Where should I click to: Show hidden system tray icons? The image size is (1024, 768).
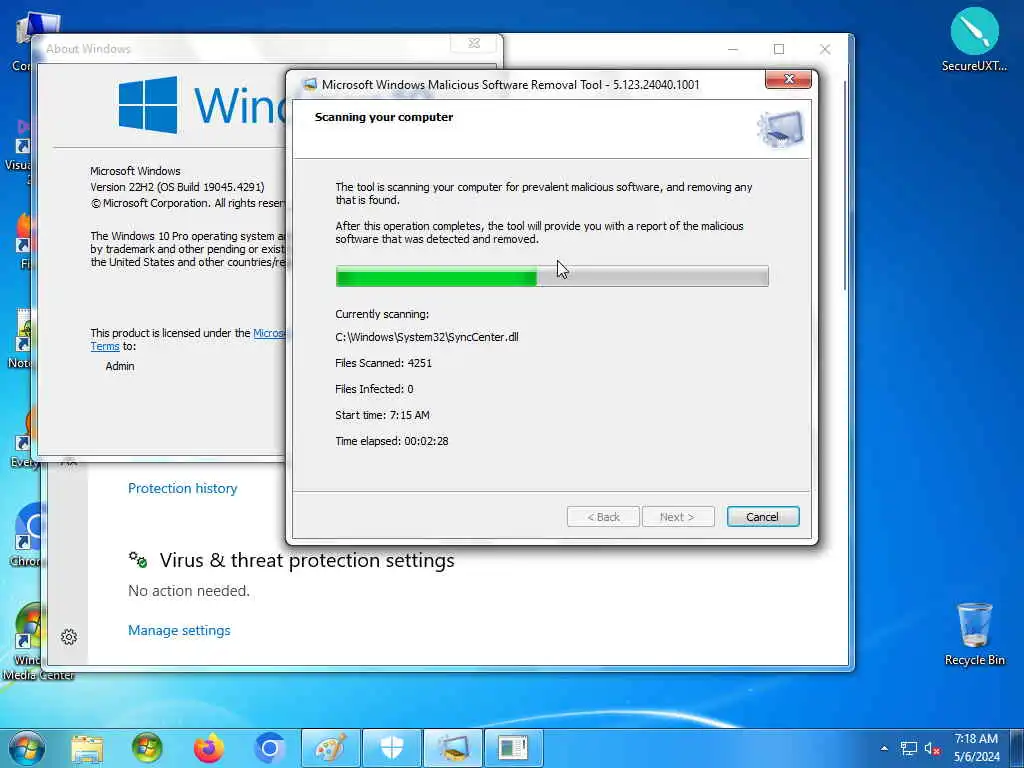click(884, 748)
